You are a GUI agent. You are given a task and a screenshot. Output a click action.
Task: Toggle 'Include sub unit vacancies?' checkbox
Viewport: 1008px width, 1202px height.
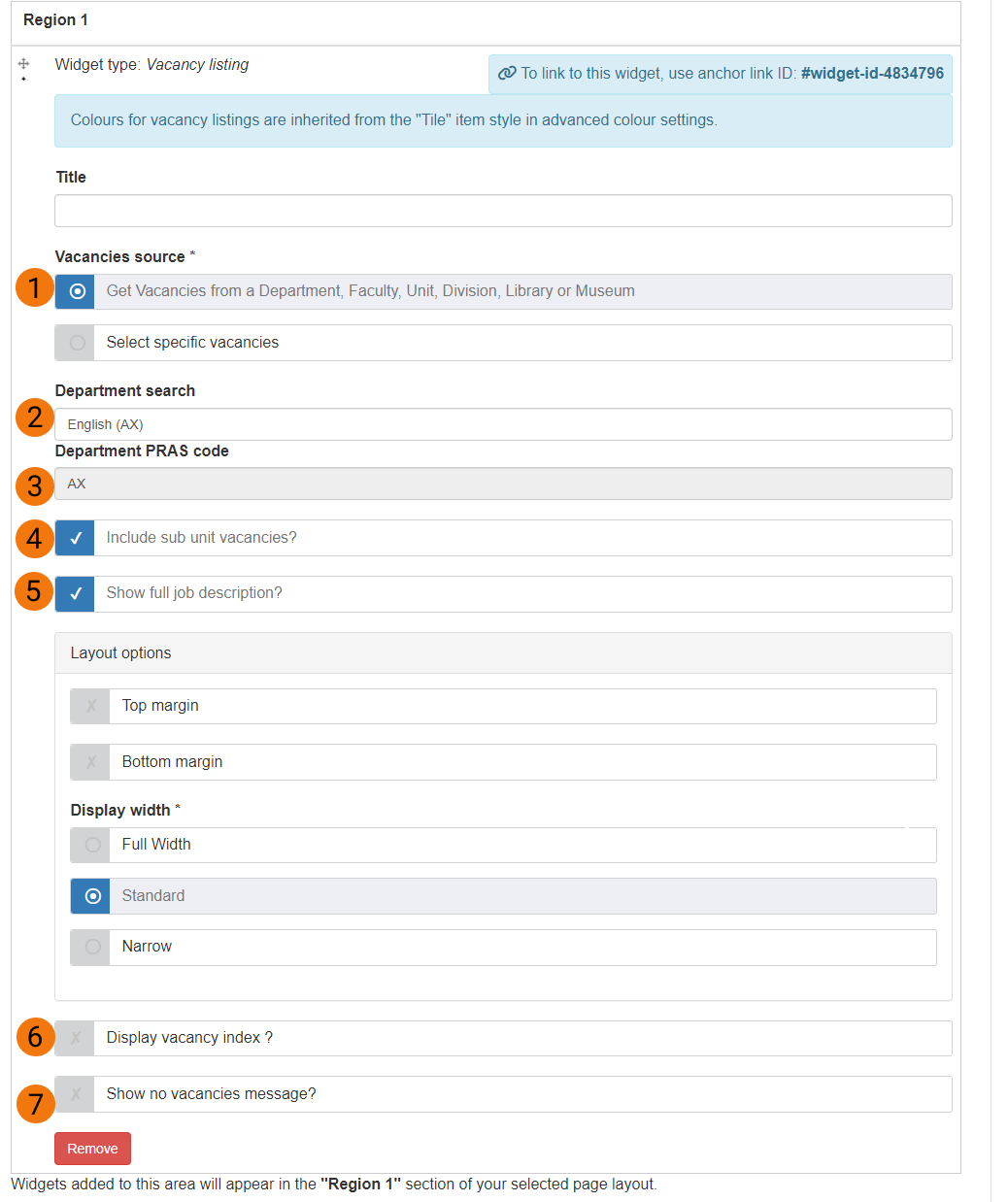click(76, 538)
